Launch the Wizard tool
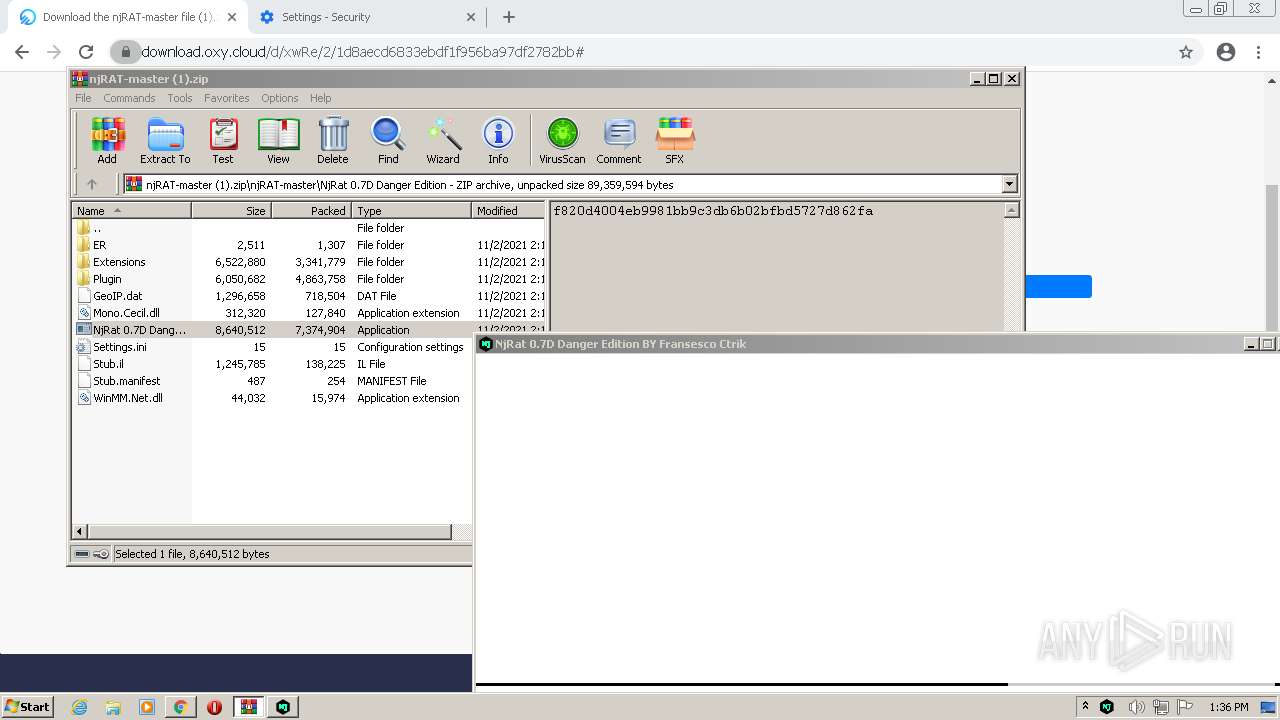The width and height of the screenshot is (1280, 720). (x=443, y=140)
